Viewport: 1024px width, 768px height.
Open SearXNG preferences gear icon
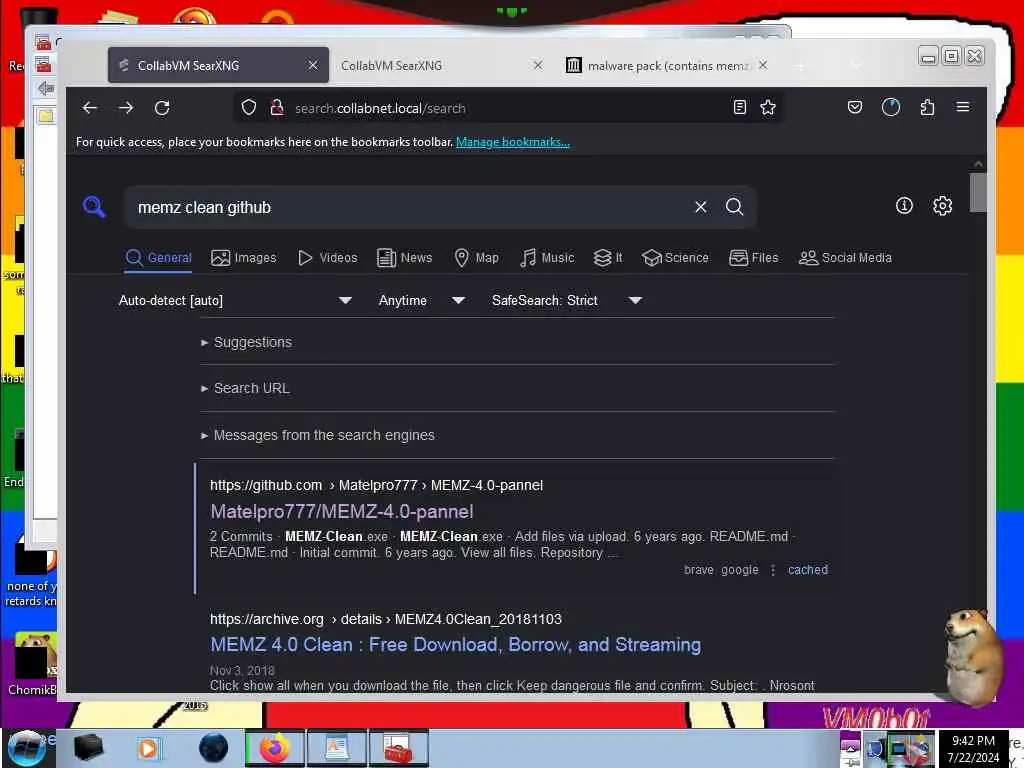pyautogui.click(x=942, y=206)
